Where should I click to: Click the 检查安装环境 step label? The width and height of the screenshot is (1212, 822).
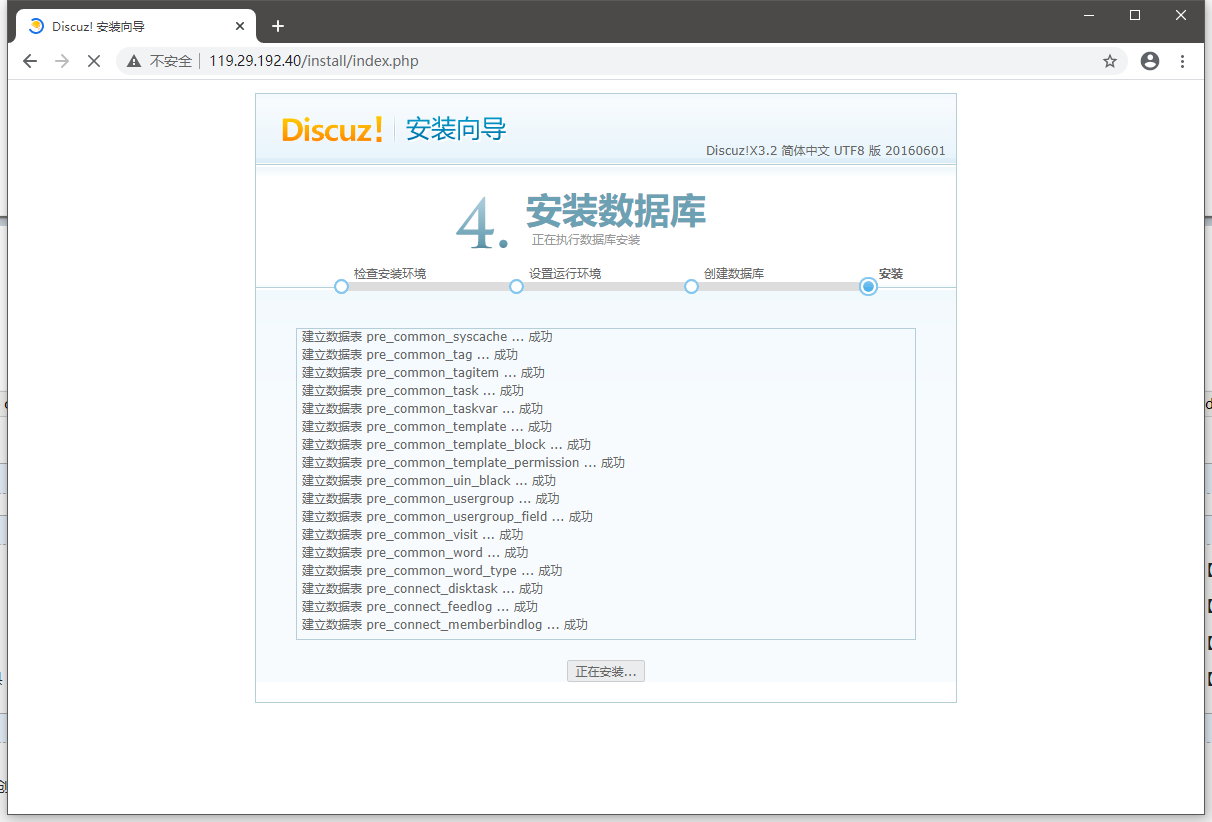390,273
